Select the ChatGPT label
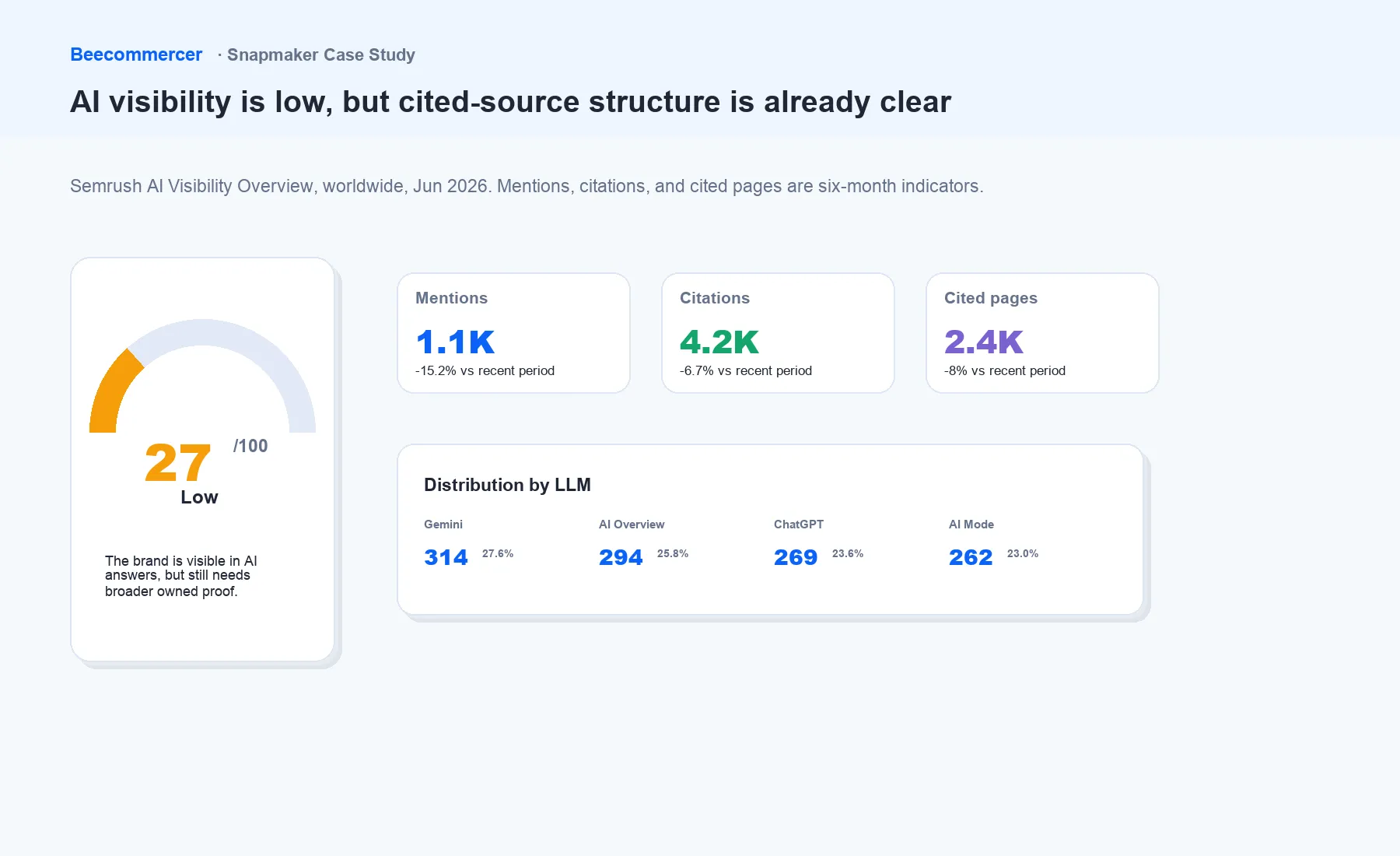The image size is (1400, 856). [x=799, y=524]
